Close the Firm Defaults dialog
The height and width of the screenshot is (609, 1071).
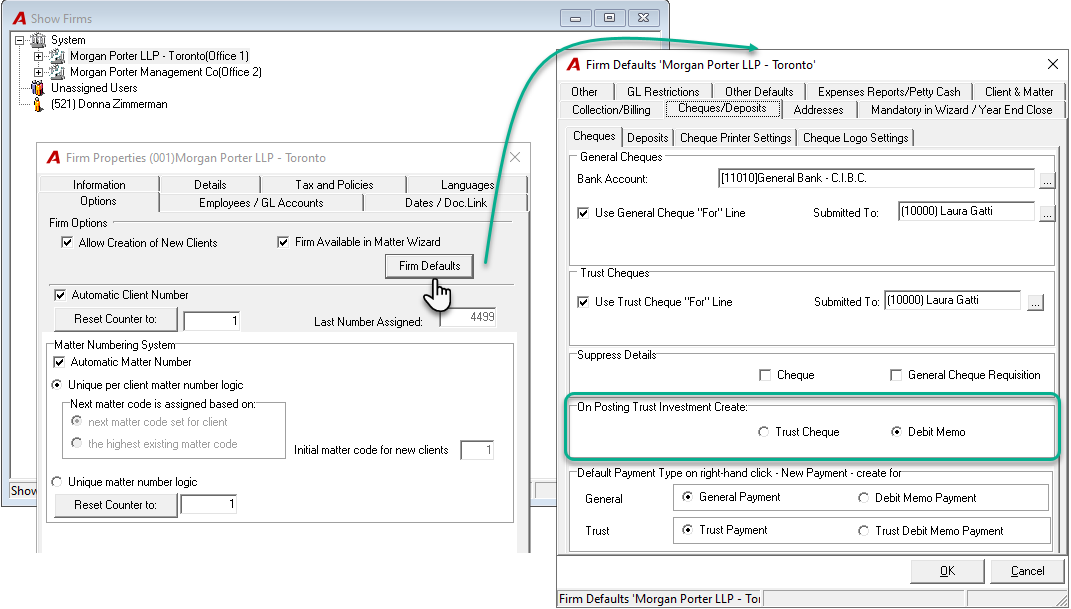(x=1053, y=64)
